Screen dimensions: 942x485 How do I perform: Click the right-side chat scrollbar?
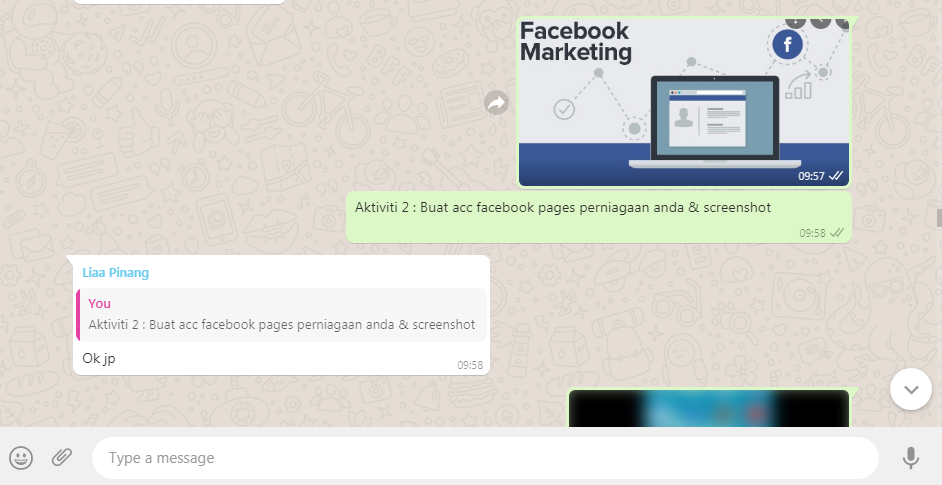(938, 216)
